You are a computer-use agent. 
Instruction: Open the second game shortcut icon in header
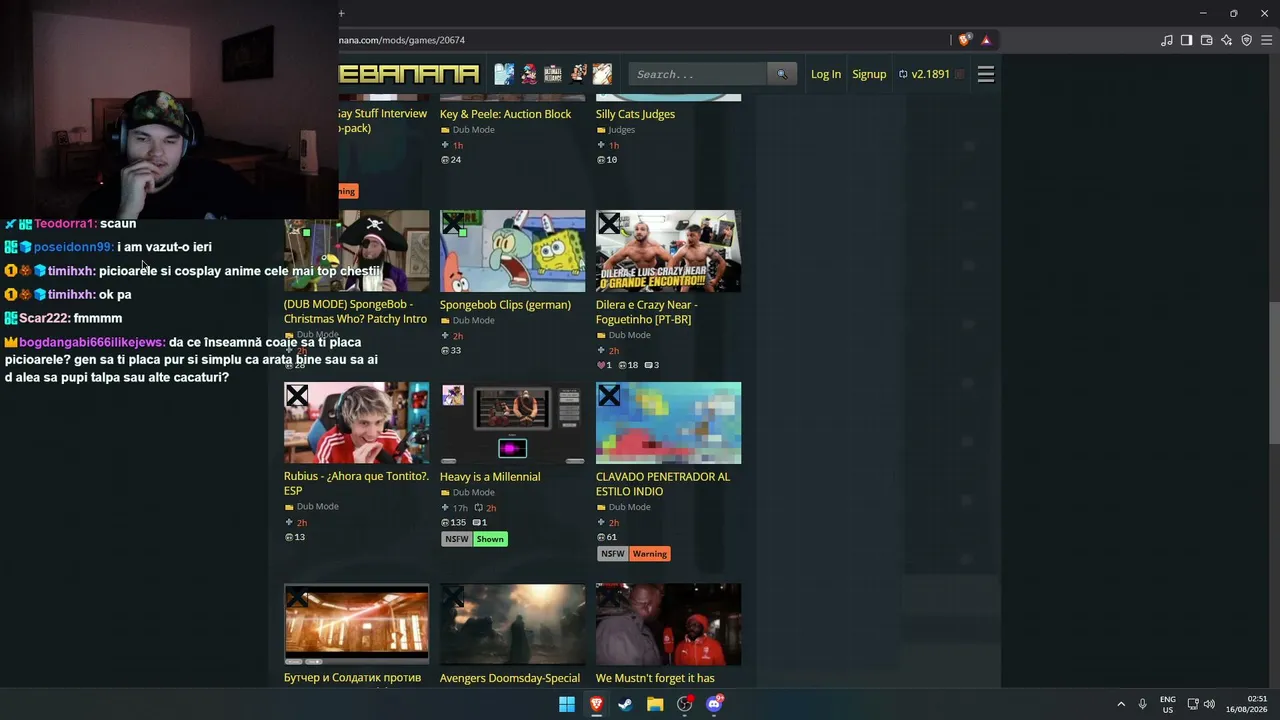coord(528,74)
